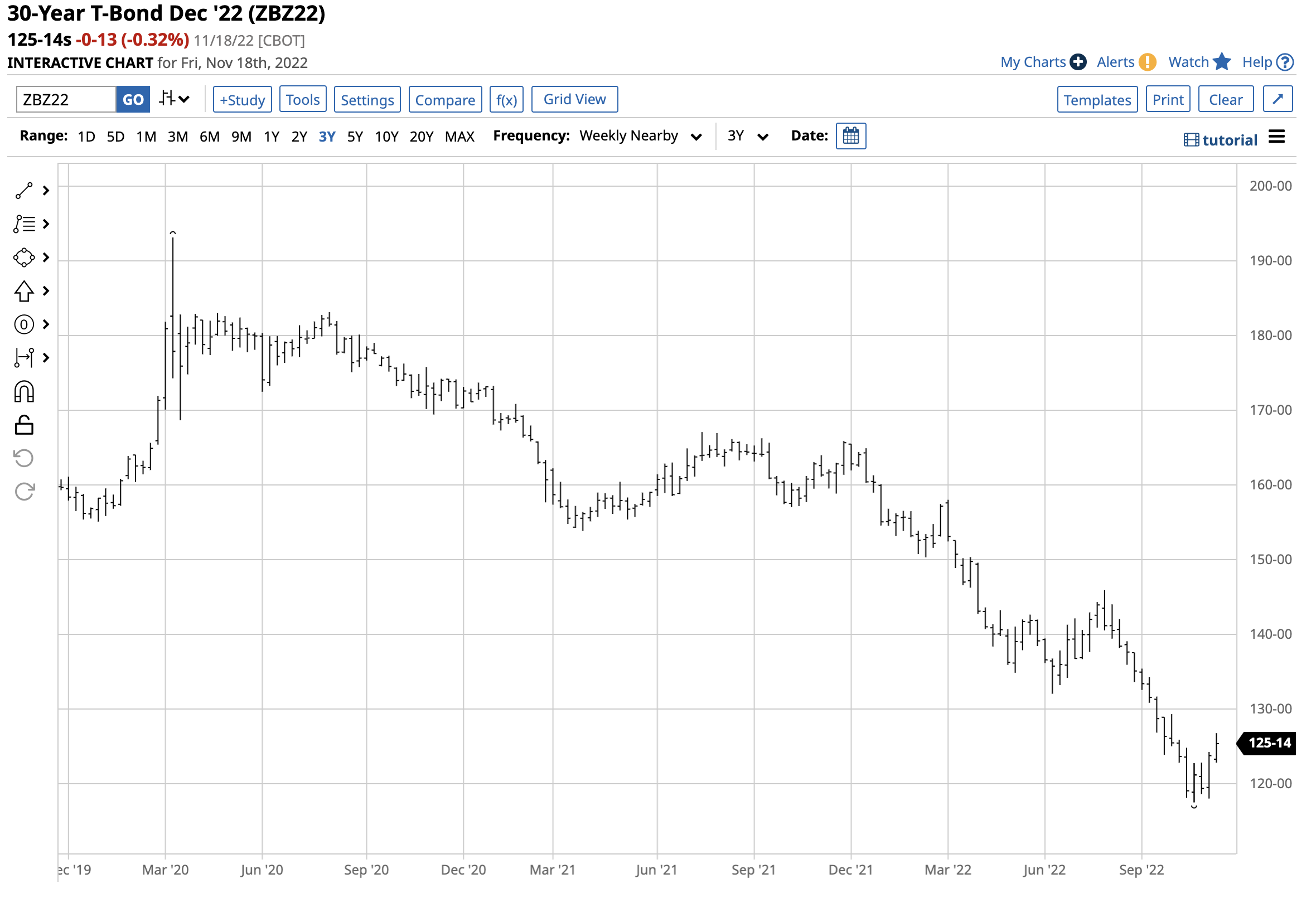Select the 5Y range

tap(356, 137)
